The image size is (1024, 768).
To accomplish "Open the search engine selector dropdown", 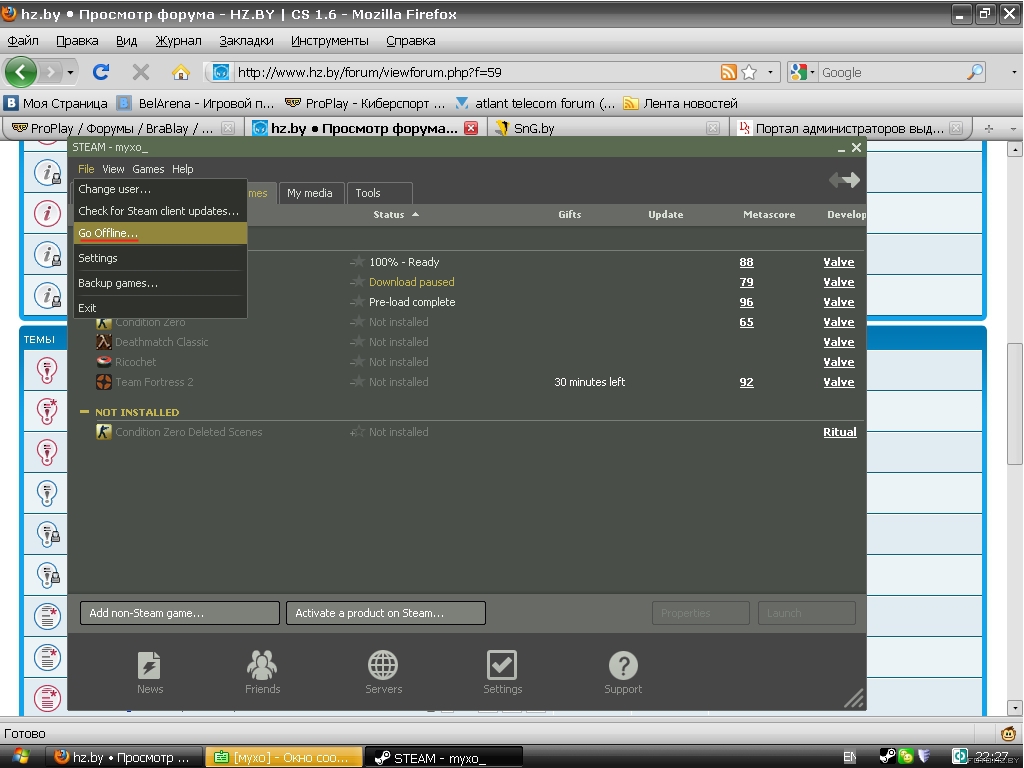I will [x=802, y=72].
